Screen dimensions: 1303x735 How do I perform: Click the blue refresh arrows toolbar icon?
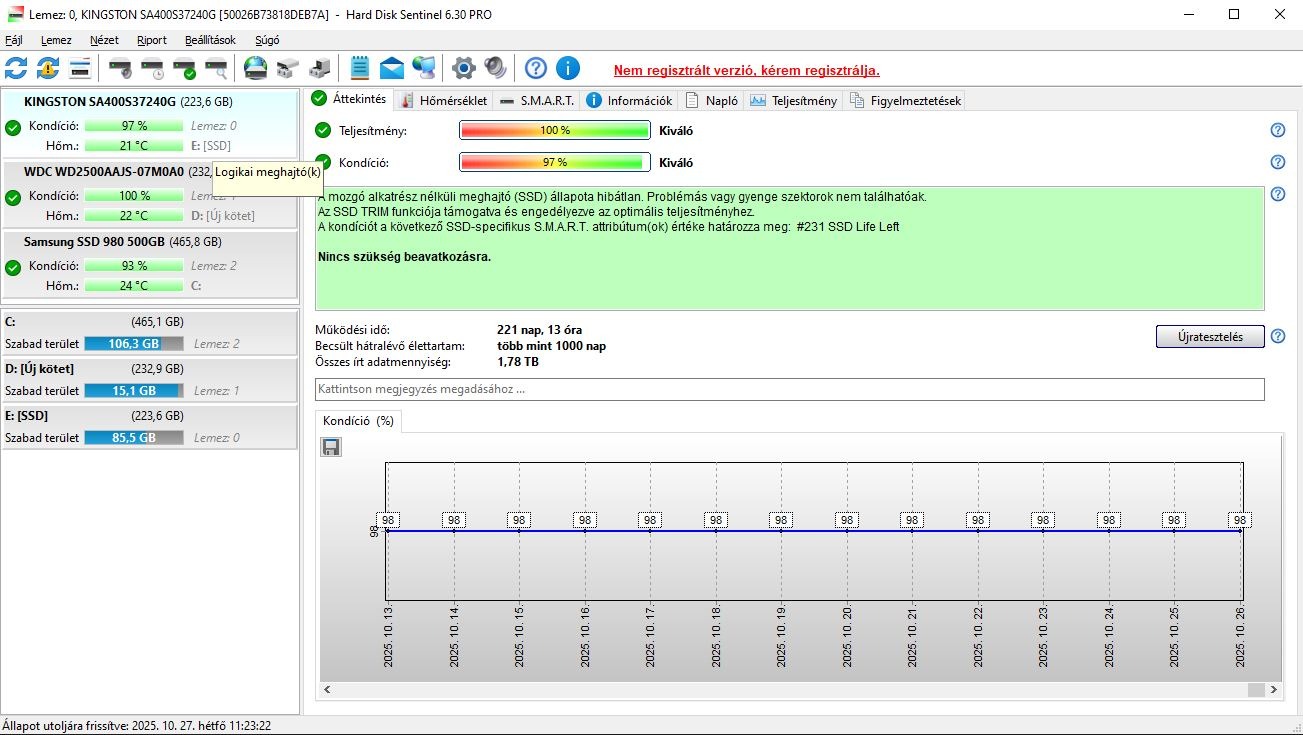(x=16, y=68)
